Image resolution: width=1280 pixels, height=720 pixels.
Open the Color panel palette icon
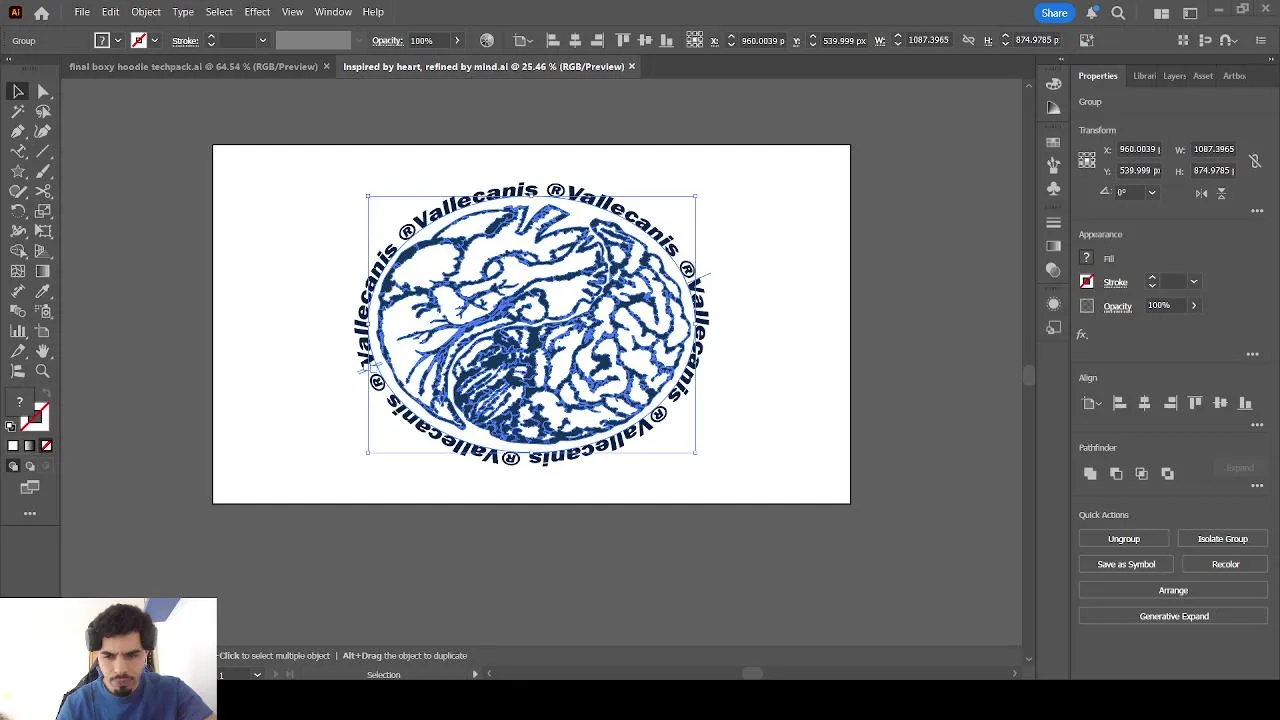[1054, 84]
